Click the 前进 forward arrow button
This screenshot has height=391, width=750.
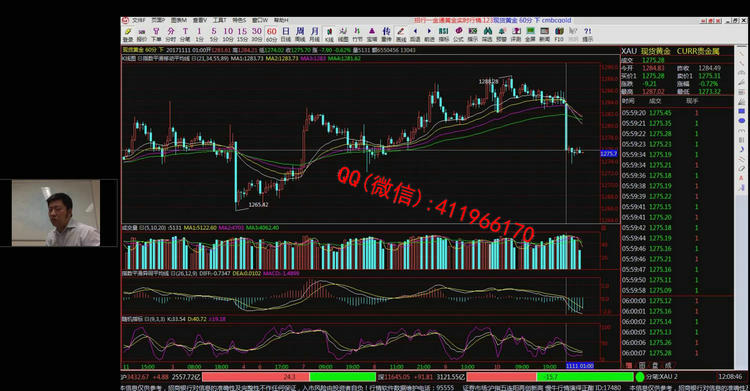click(430, 34)
